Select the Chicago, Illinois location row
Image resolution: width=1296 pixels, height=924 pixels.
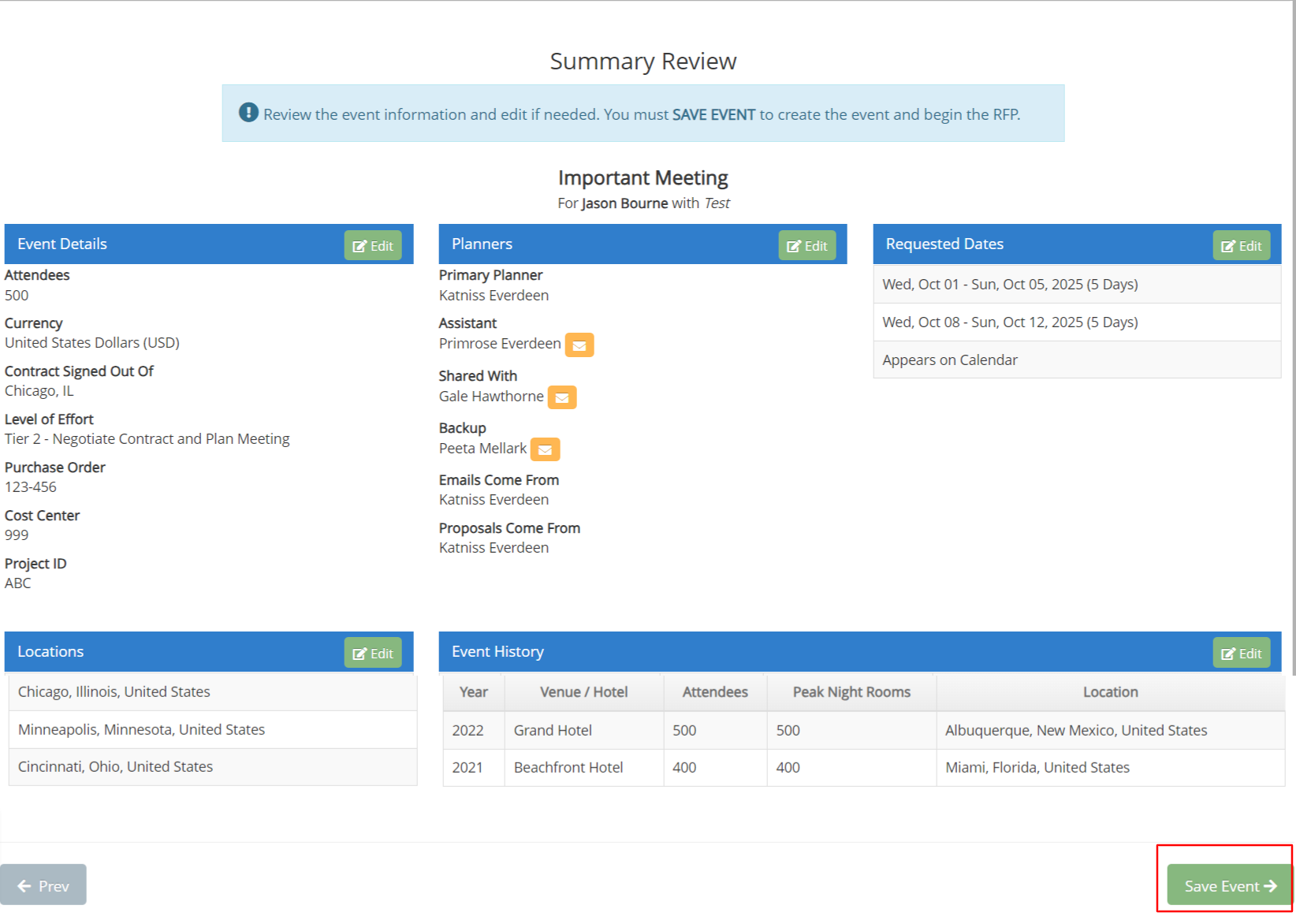(212, 692)
